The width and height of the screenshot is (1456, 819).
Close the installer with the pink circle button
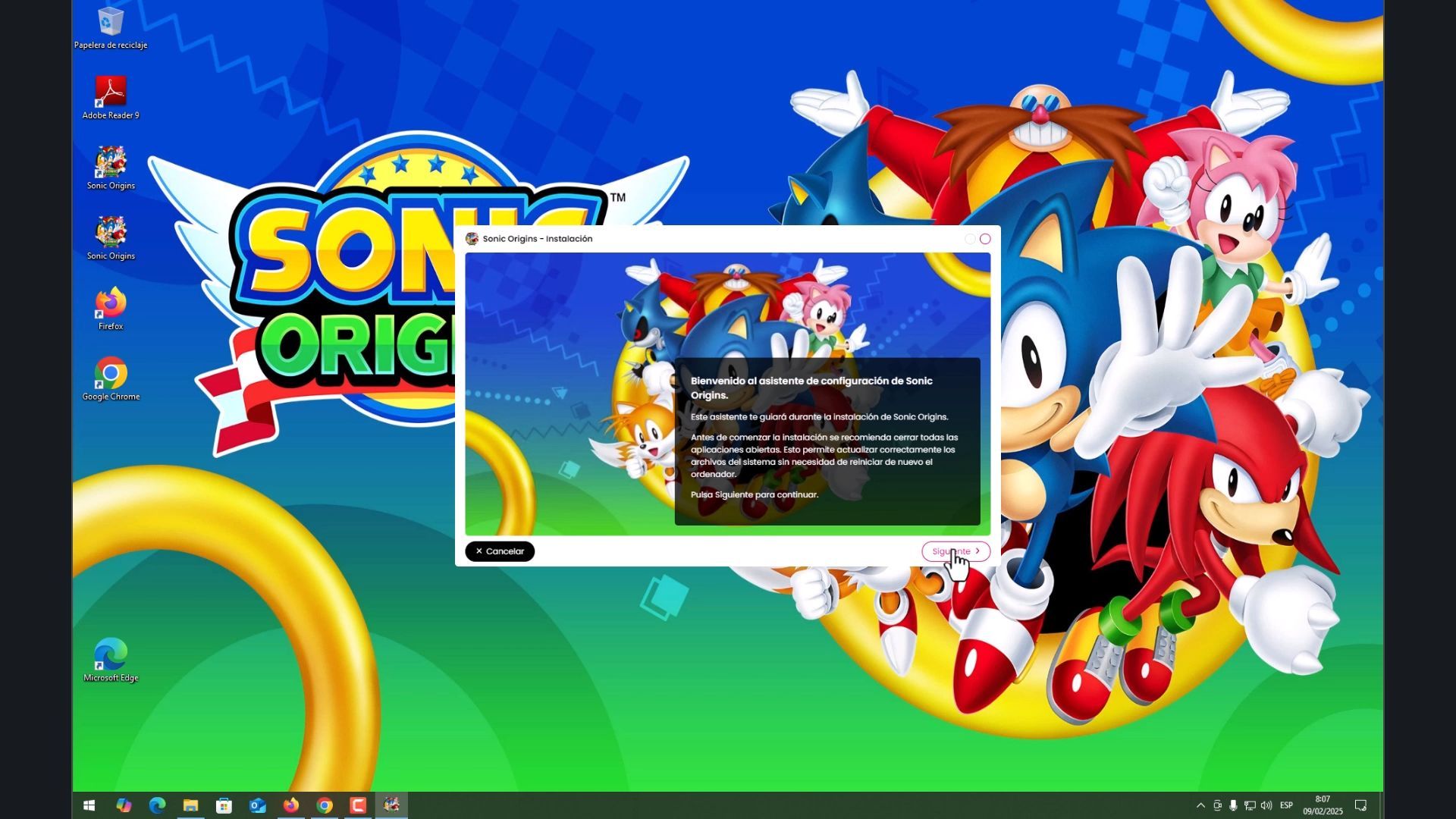(985, 239)
